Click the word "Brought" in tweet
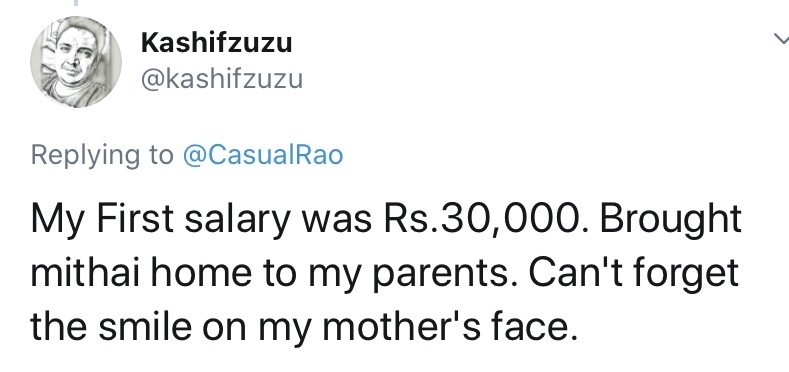 671,221
